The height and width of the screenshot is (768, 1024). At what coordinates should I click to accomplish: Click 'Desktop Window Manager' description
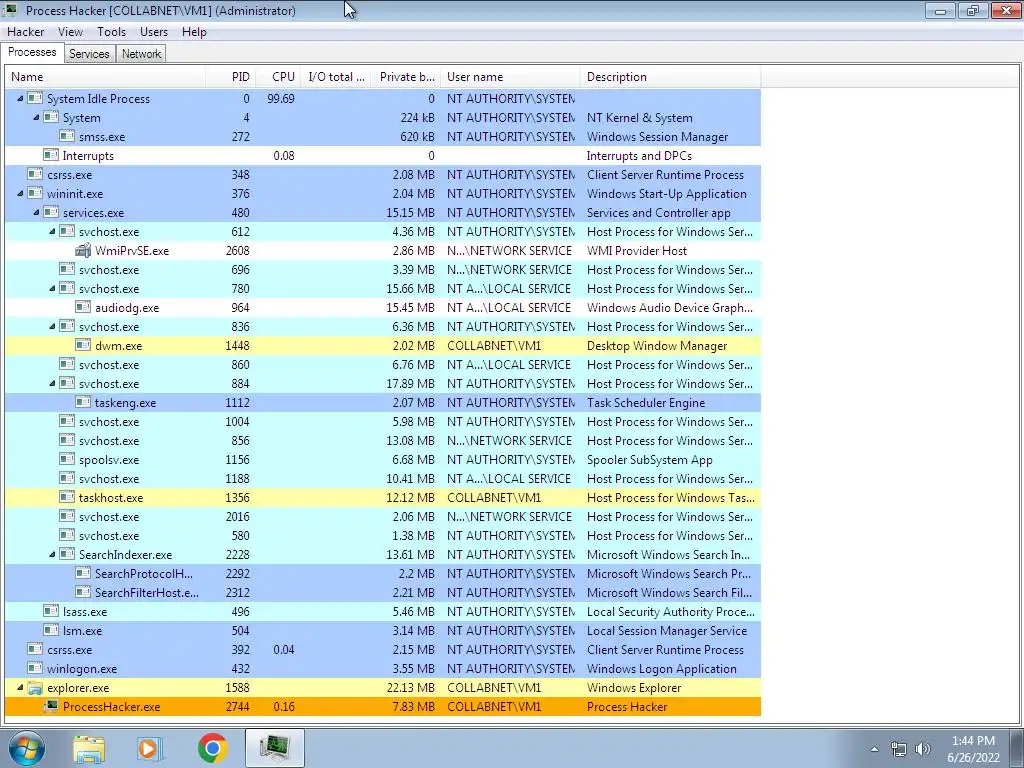[656, 345]
